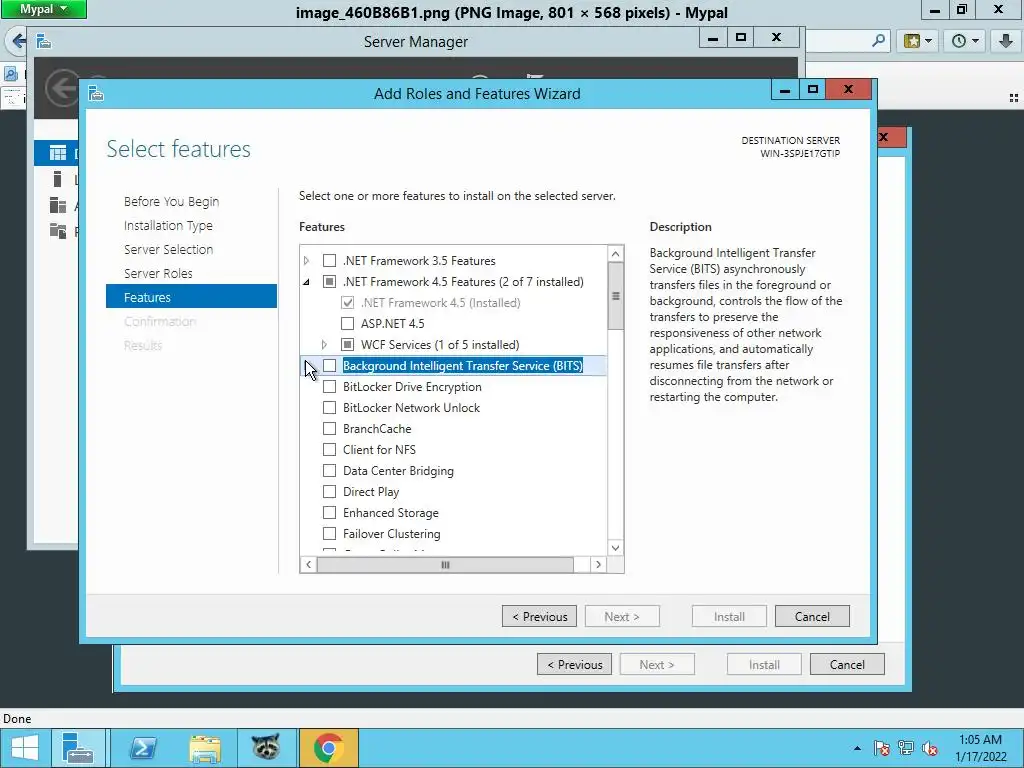The image size is (1024, 768).
Task: Expand the WCF Services node
Action: (324, 344)
